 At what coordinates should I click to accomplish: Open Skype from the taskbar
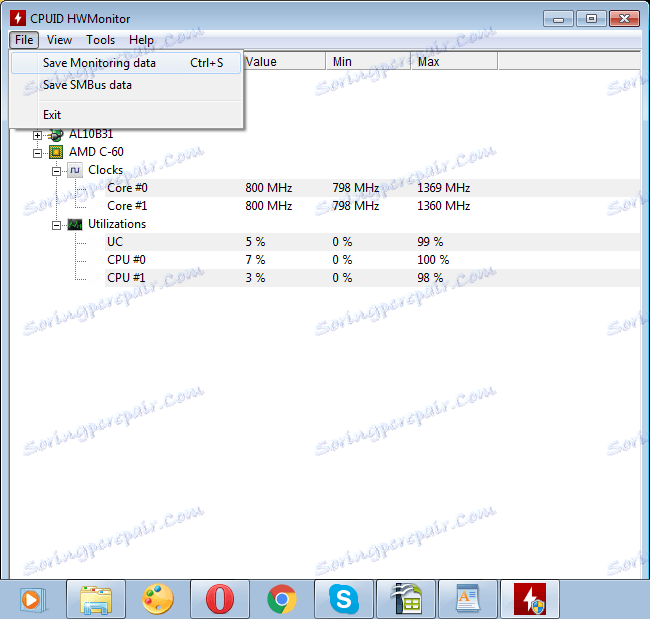[x=344, y=600]
